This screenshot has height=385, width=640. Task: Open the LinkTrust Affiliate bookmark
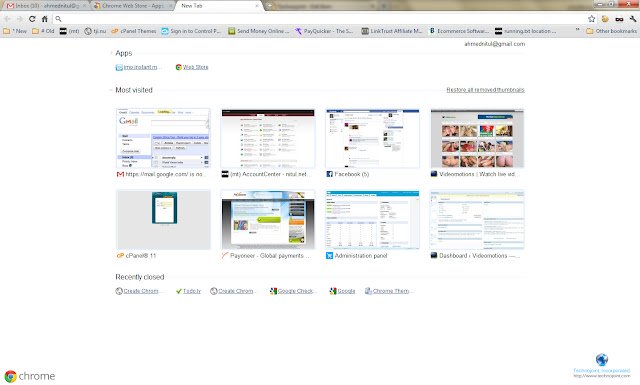[x=392, y=31]
